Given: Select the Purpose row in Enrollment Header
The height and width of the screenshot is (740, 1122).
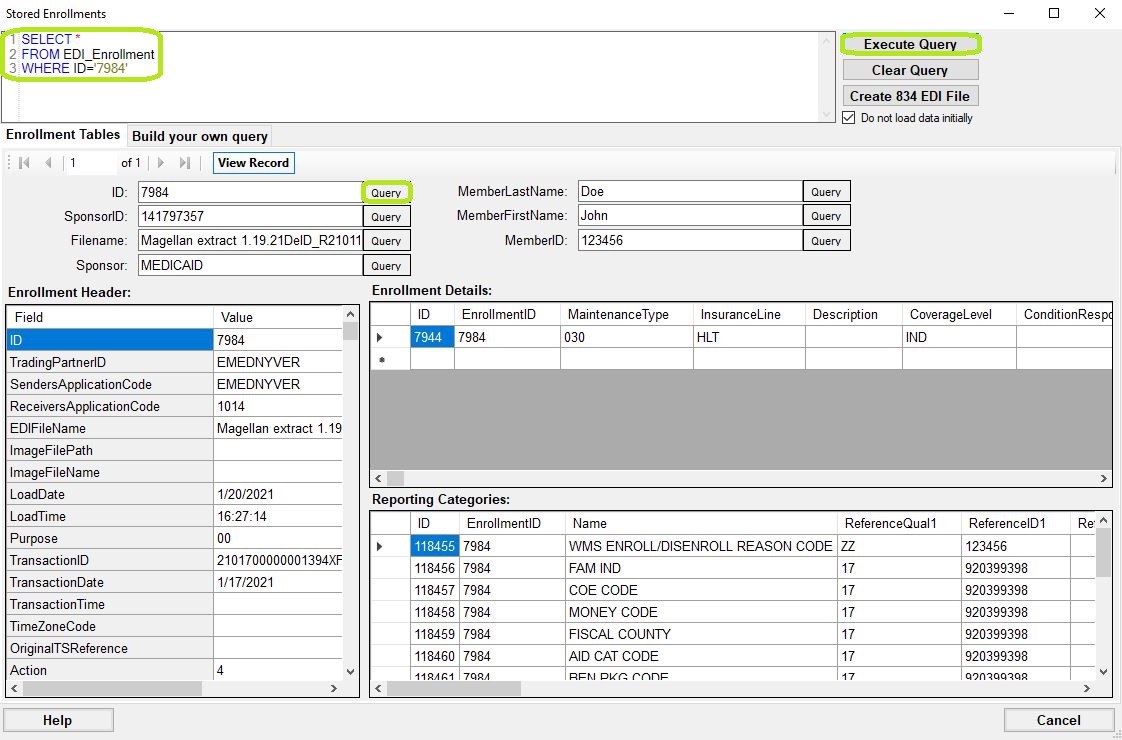Looking at the screenshot, I should pos(174,538).
